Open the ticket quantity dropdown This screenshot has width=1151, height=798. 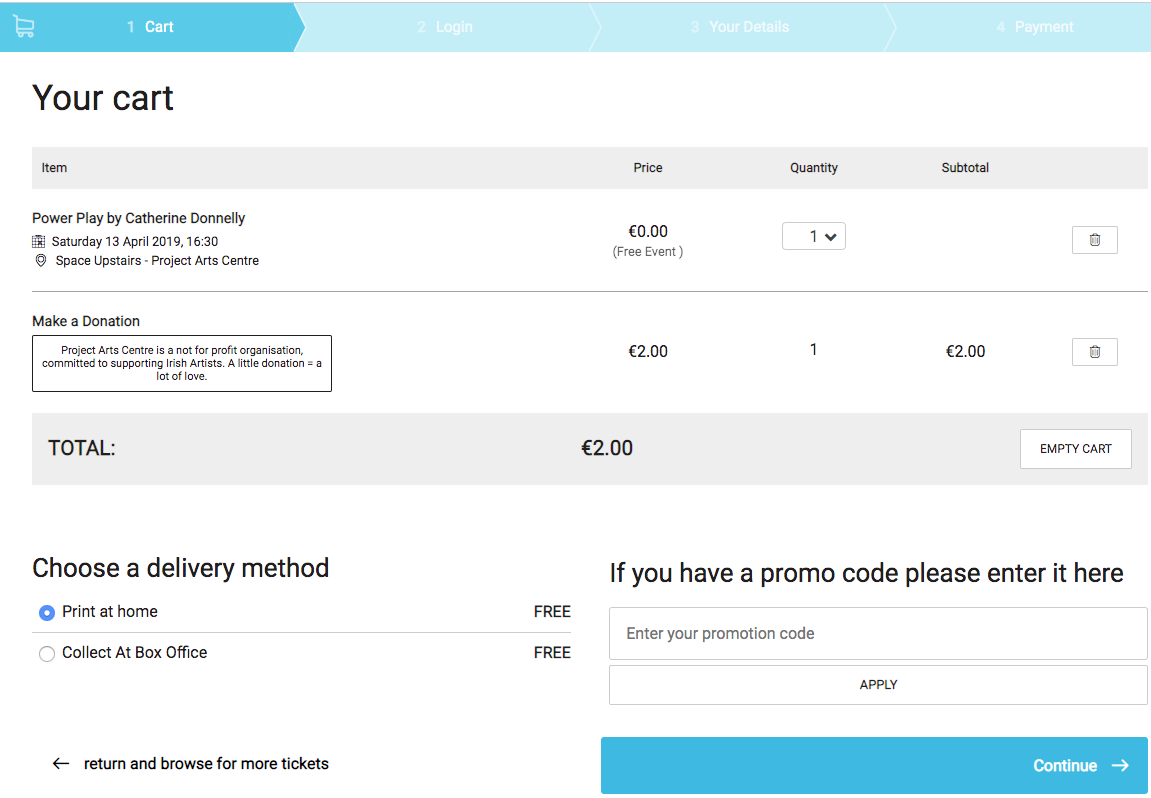[813, 236]
